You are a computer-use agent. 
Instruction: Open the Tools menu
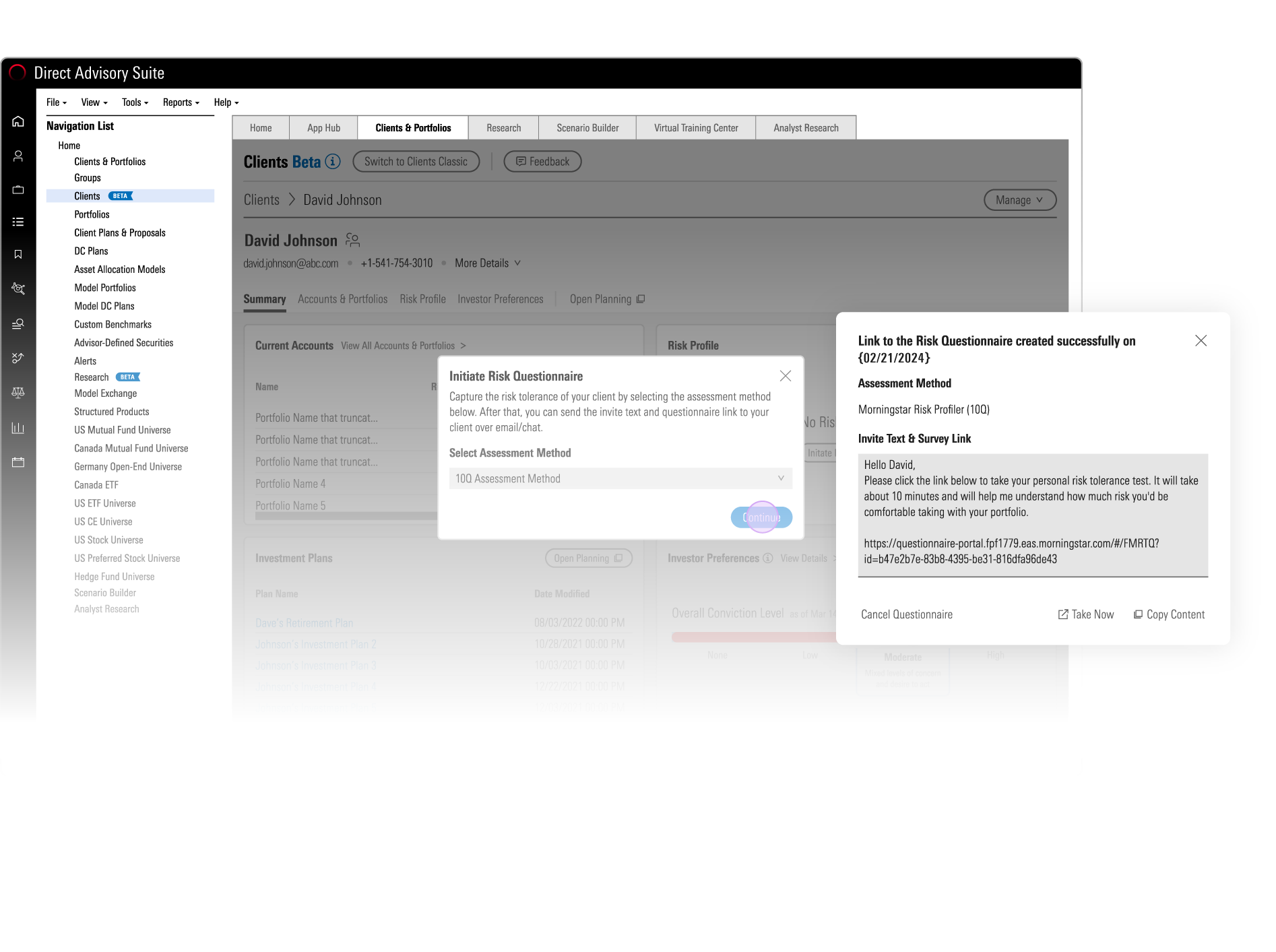click(x=135, y=102)
